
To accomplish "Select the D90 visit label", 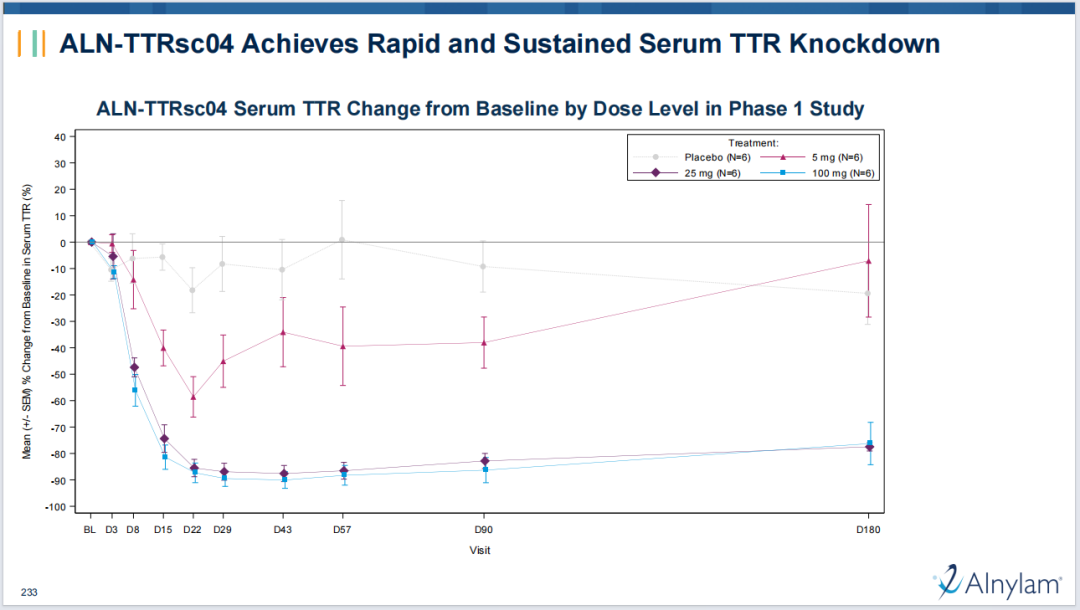I will point(484,528).
